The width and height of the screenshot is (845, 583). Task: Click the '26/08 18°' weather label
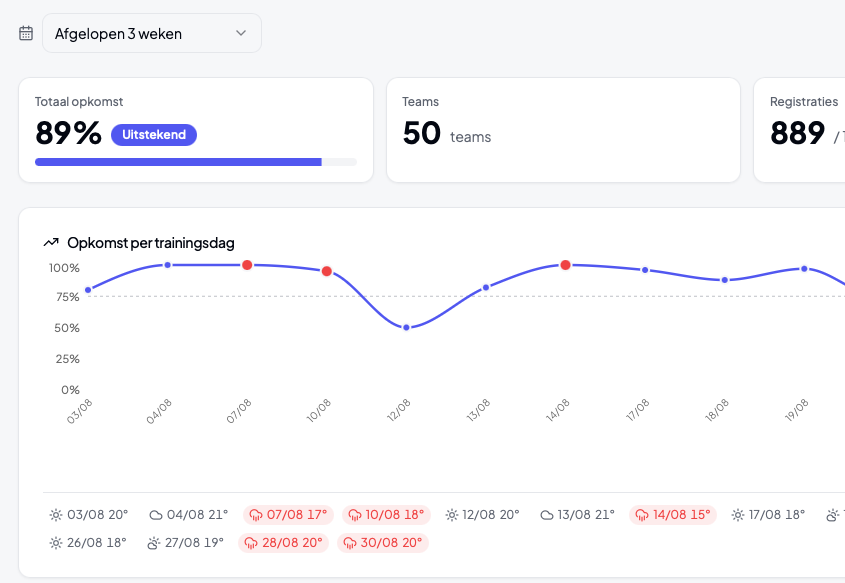96,543
